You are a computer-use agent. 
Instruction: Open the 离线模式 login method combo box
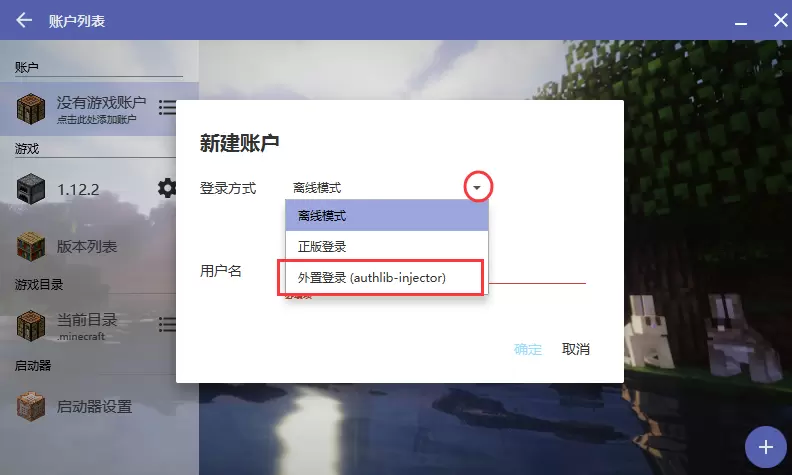[386, 188]
